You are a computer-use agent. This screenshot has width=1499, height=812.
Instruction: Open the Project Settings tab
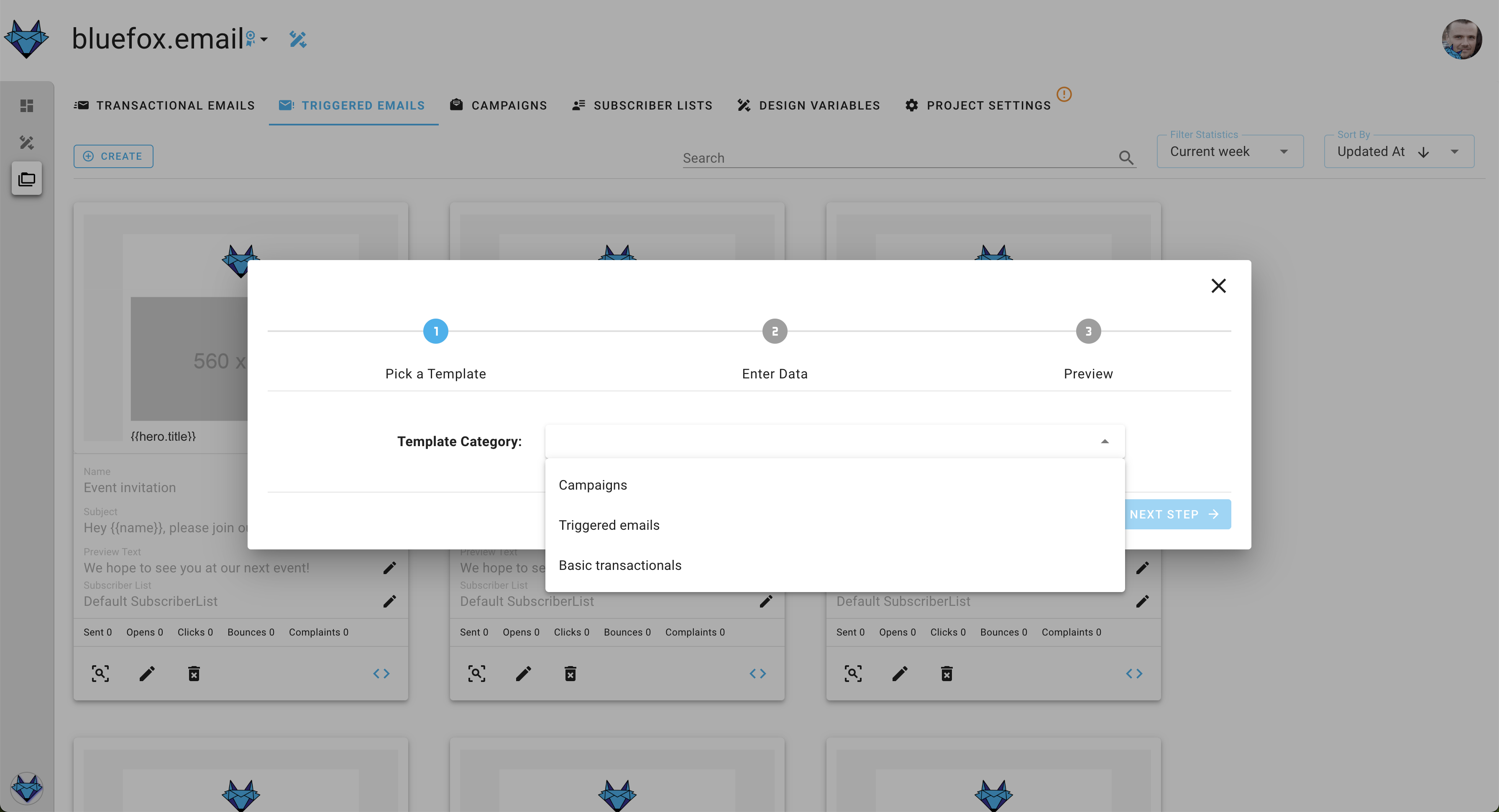click(978, 105)
